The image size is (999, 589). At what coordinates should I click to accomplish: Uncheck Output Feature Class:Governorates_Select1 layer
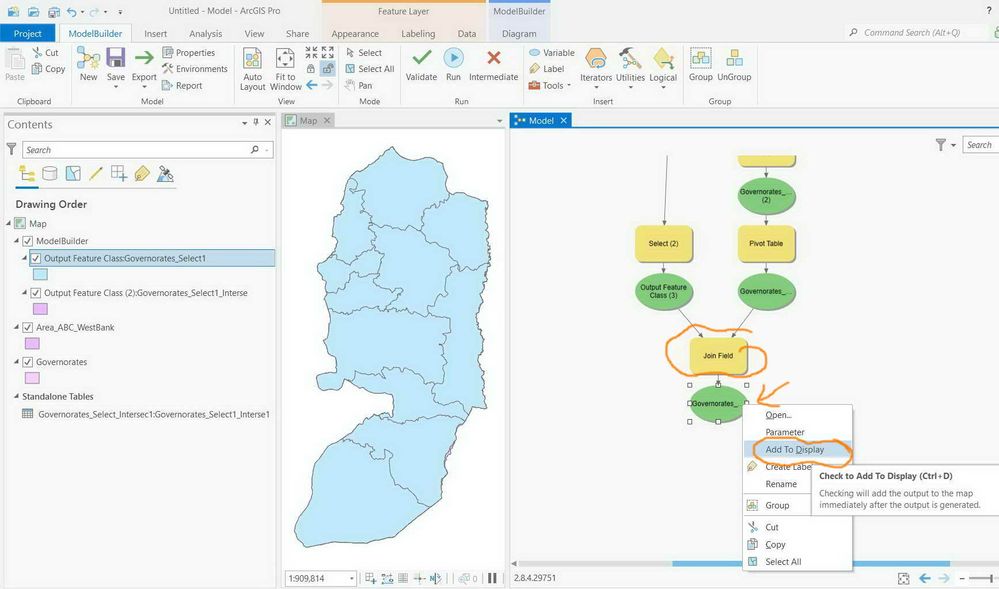click(x=36, y=258)
